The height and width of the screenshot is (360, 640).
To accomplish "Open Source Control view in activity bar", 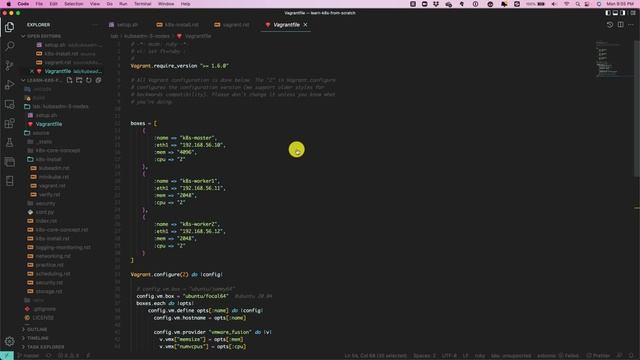I will 9,65.
